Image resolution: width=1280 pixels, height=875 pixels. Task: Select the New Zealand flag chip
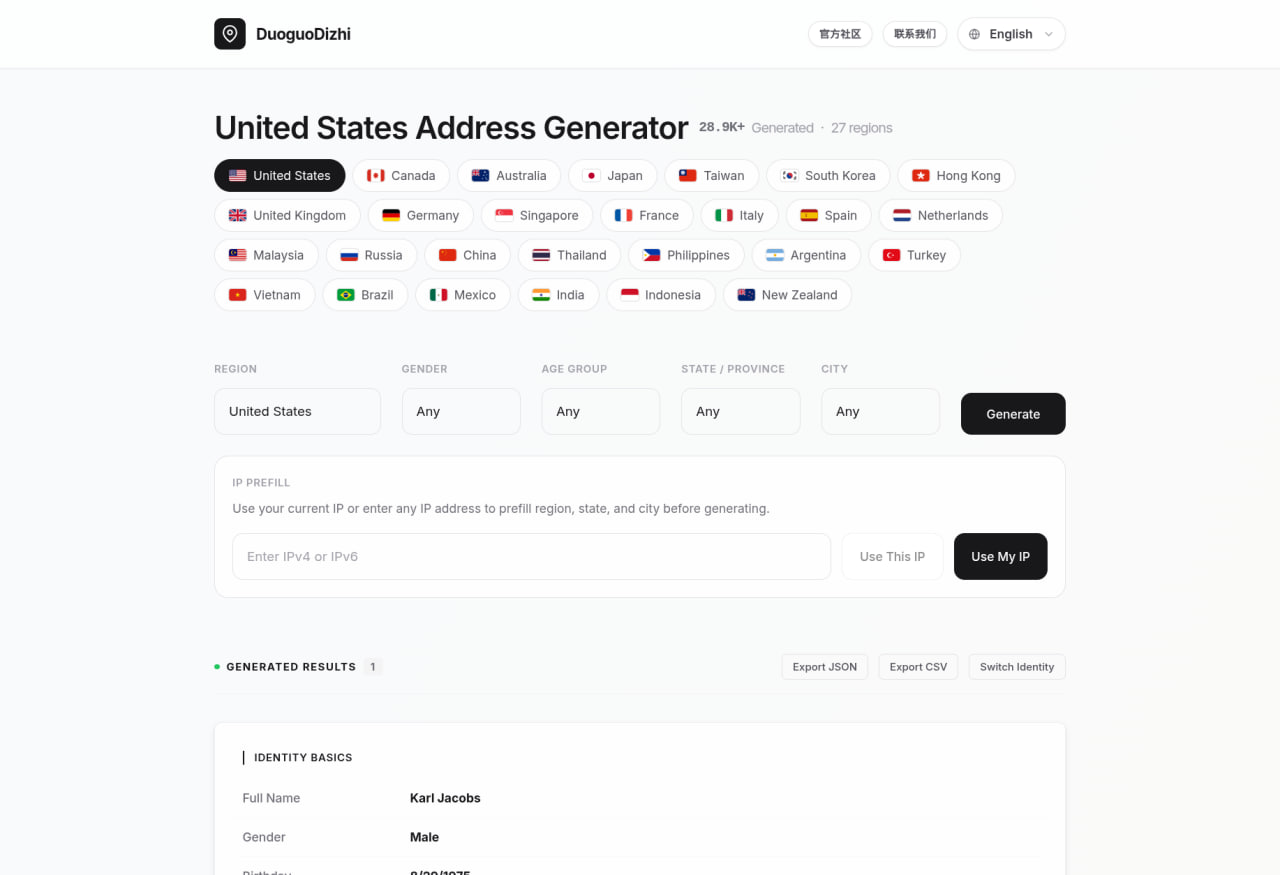pyautogui.click(x=787, y=295)
